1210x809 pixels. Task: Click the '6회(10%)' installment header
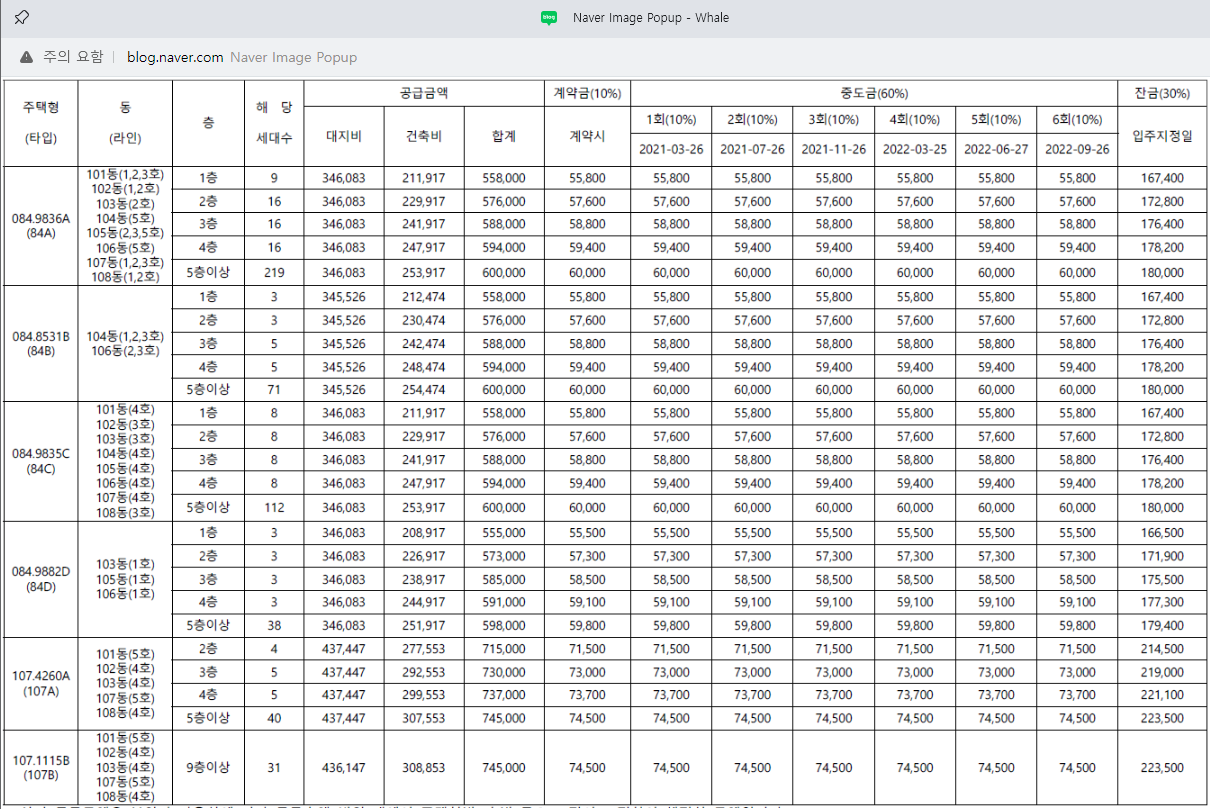point(1076,120)
